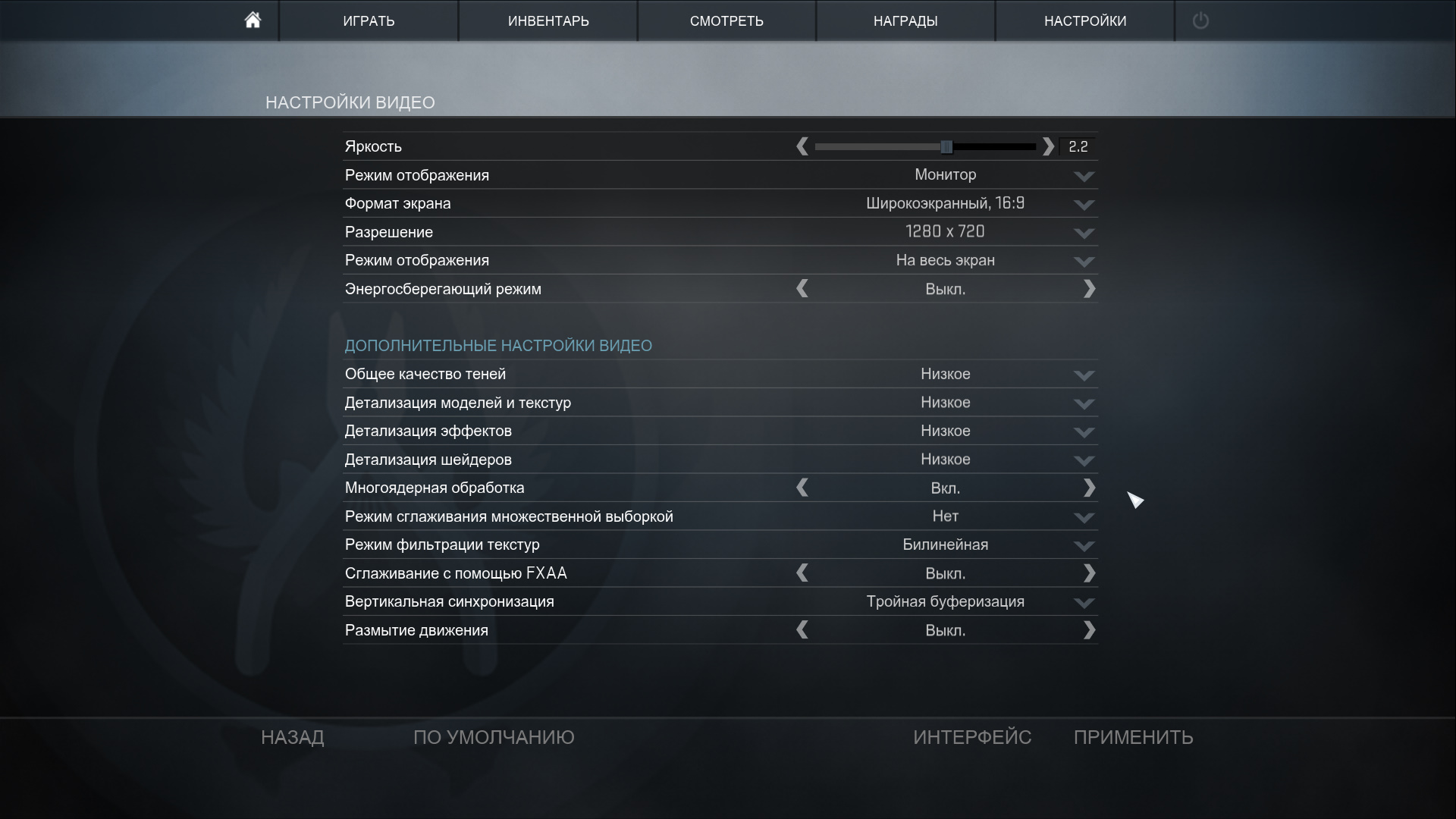Click left arrow for Энергосберегающий режим

(x=802, y=289)
